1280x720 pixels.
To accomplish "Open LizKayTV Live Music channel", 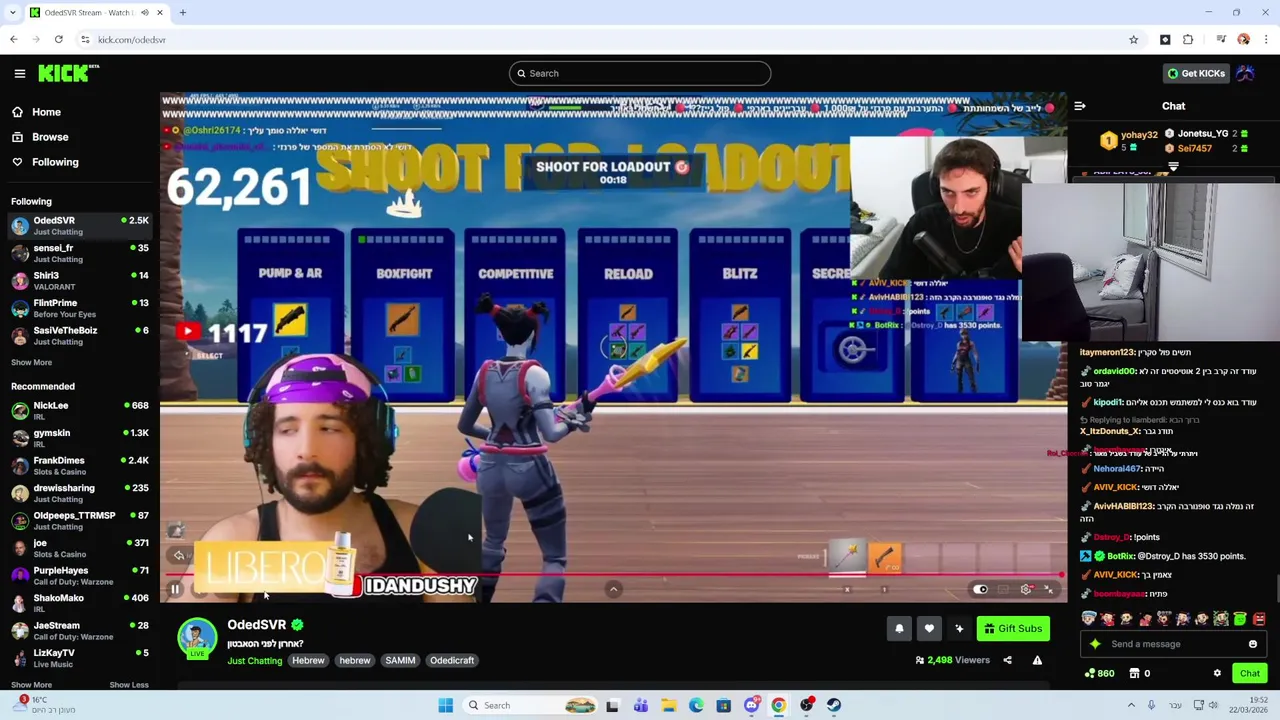I will coord(80,658).
